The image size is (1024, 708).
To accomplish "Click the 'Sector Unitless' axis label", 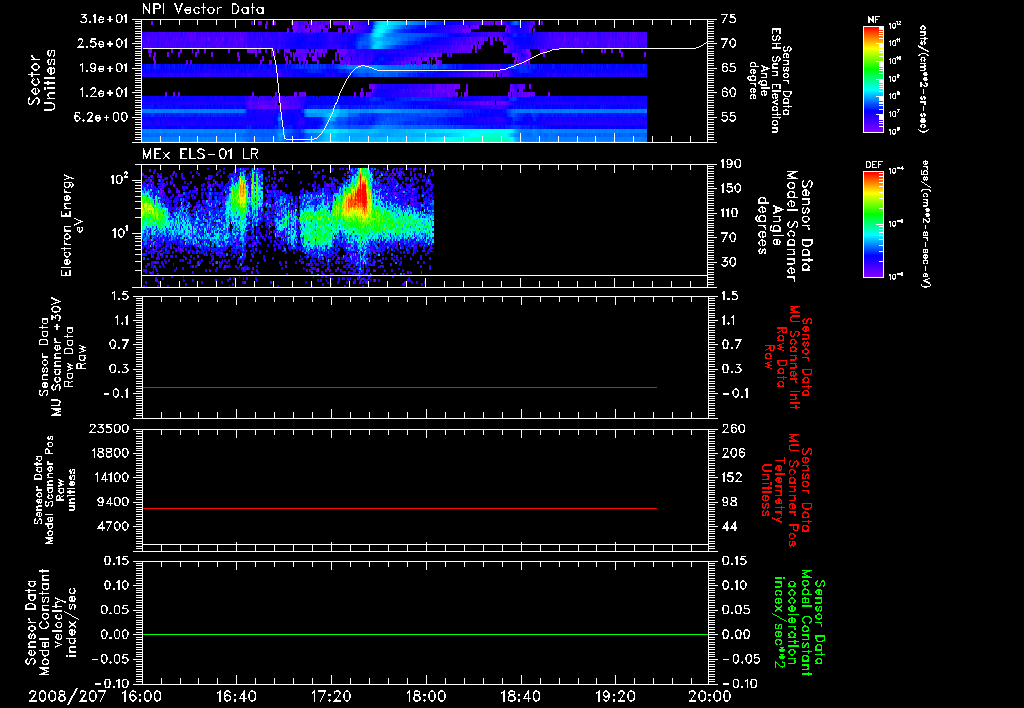I will pos(41,80).
